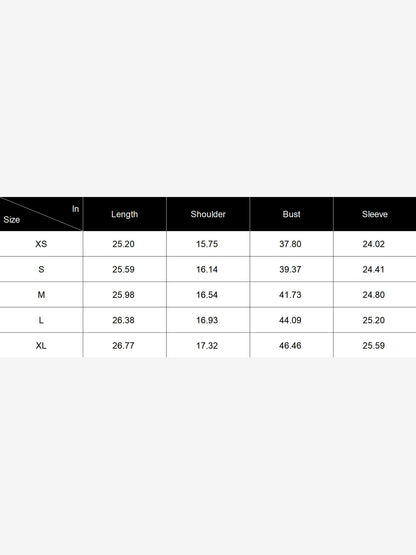Screen dimensions: 416x555
Task: Select the L size row label
Action: pos(41,320)
